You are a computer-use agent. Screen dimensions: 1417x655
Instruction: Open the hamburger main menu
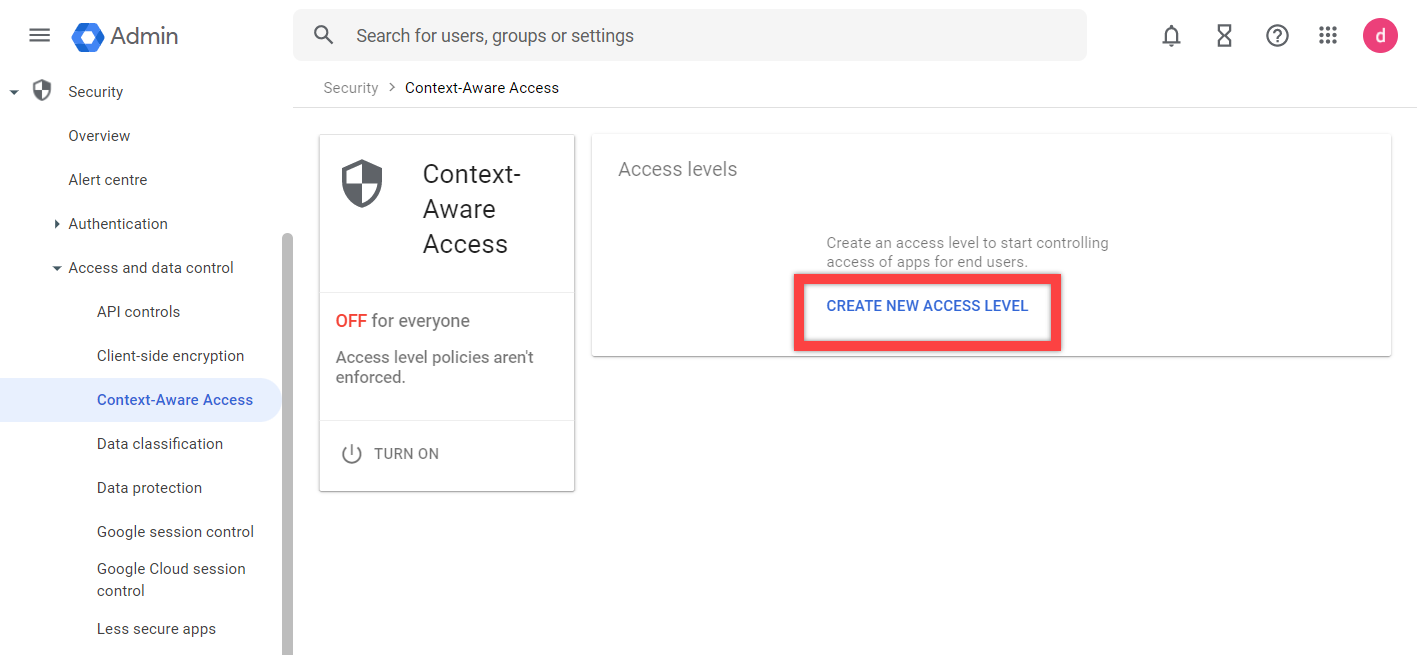39,36
